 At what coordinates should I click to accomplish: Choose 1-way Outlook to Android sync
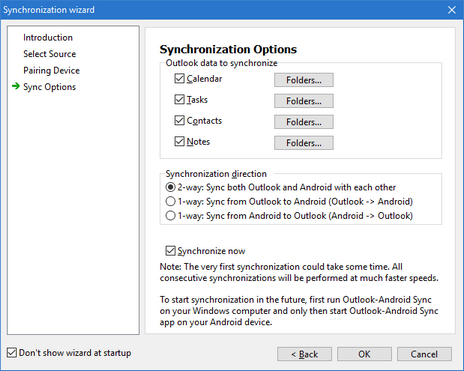[x=170, y=201]
